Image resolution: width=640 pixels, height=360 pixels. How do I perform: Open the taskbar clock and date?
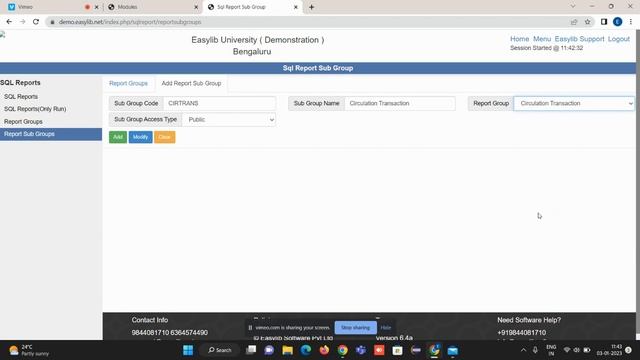(x=609, y=350)
